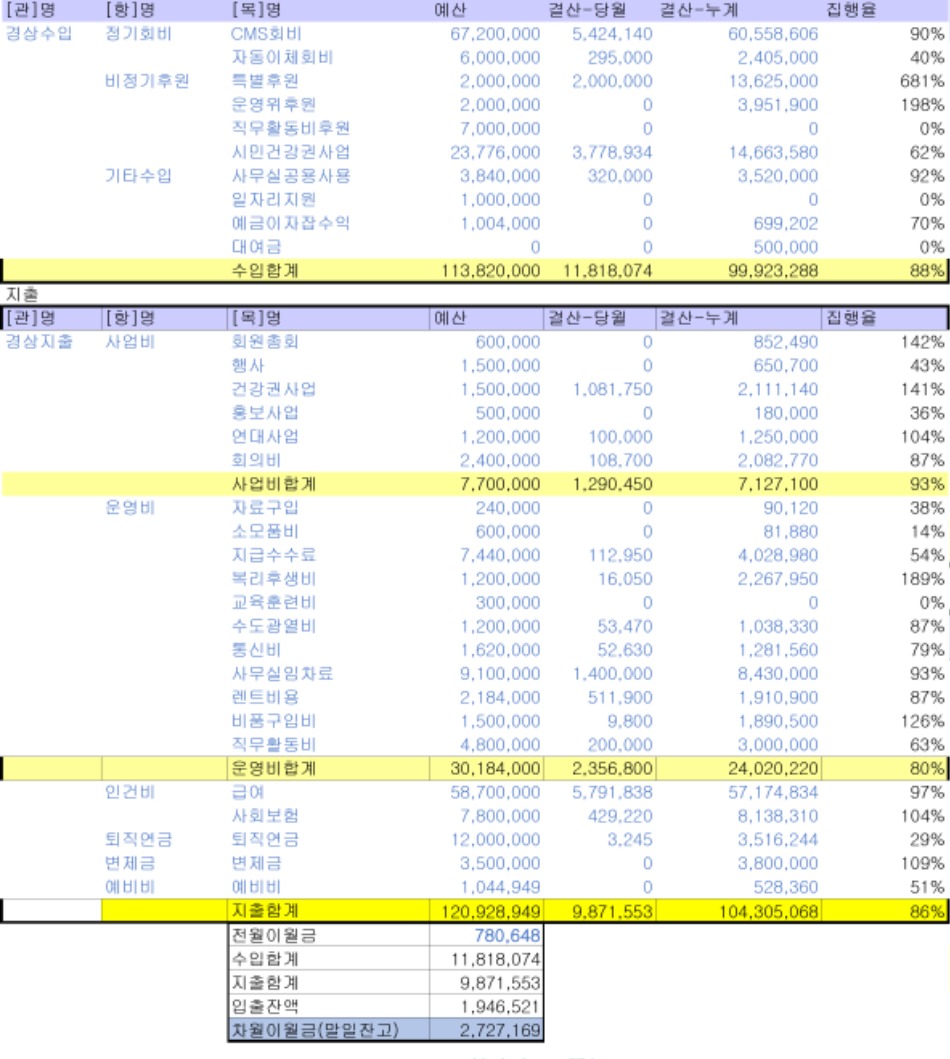This screenshot has width=950, height=1059.
Task: Select the 특별후원 item cell
Action: point(265,81)
